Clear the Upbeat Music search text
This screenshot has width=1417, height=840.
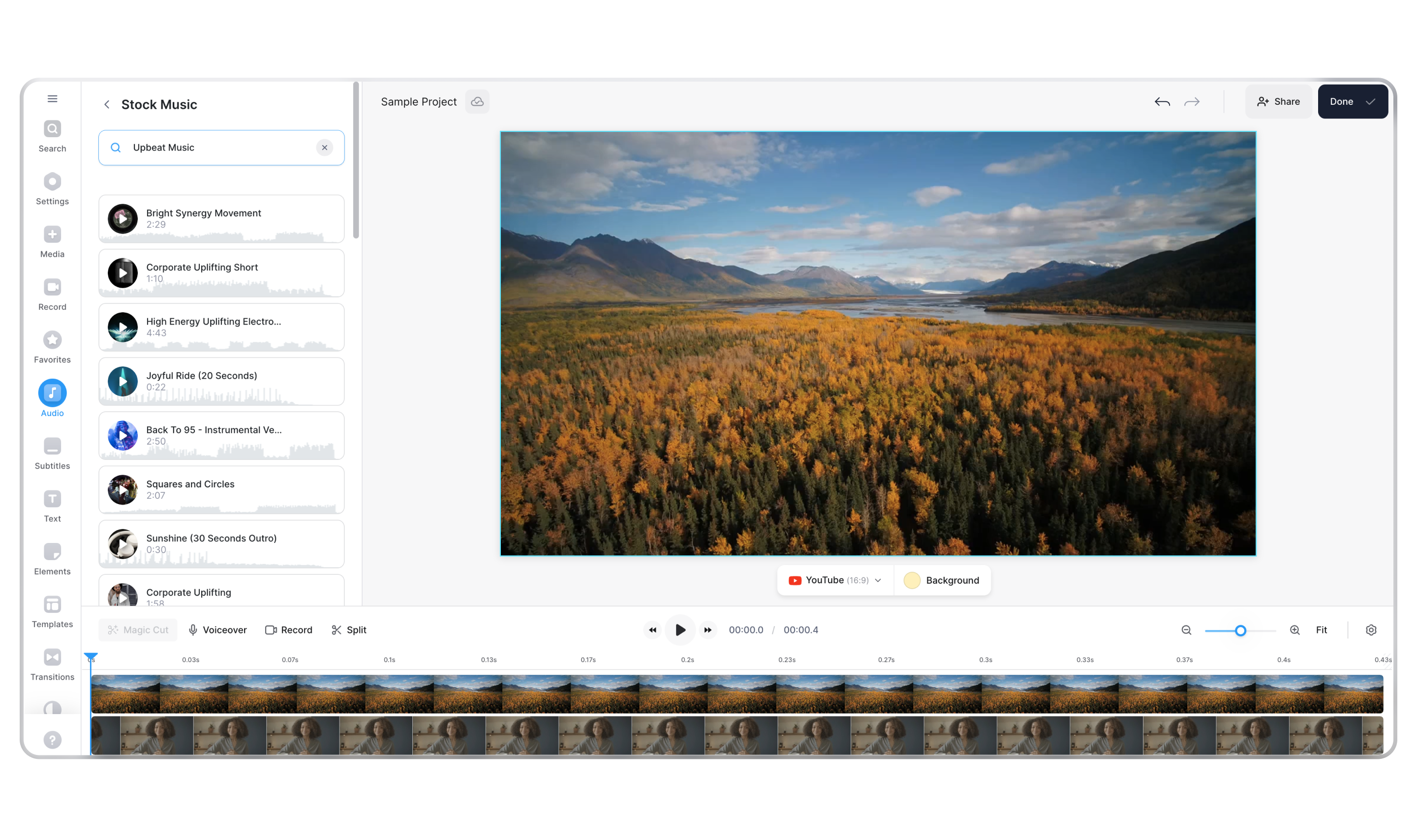(324, 147)
